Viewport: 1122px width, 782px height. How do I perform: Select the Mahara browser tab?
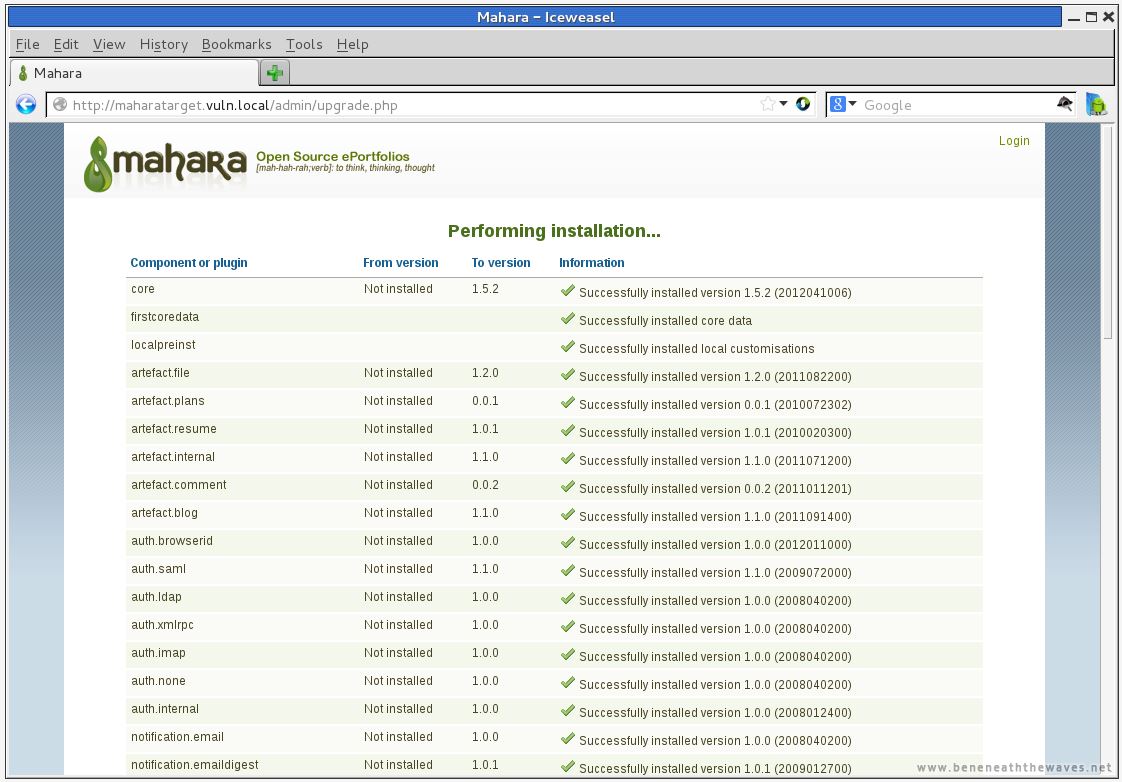[134, 73]
